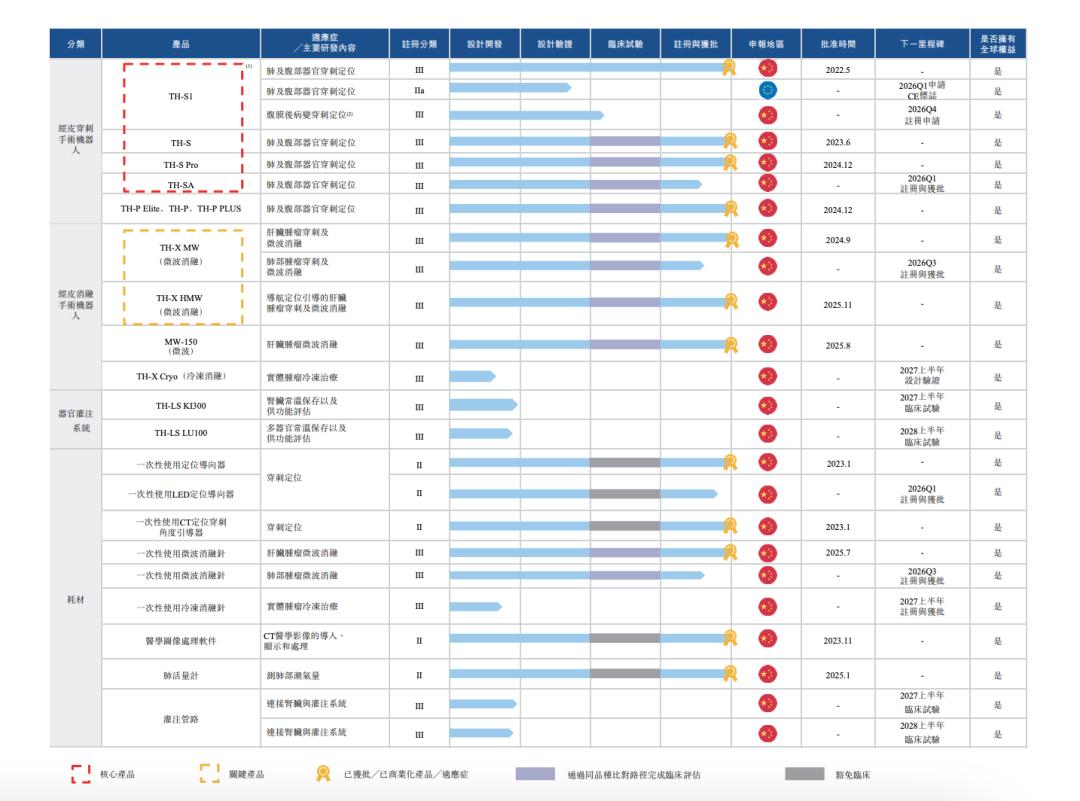The width and height of the screenshot is (1080, 801).
Task: Click the China flag in the MW-150 row
Action: (x=767, y=344)
